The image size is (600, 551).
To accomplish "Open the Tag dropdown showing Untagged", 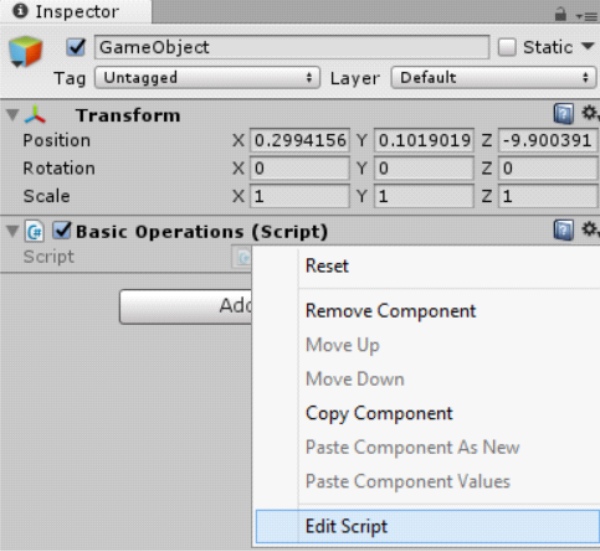I will click(207, 78).
